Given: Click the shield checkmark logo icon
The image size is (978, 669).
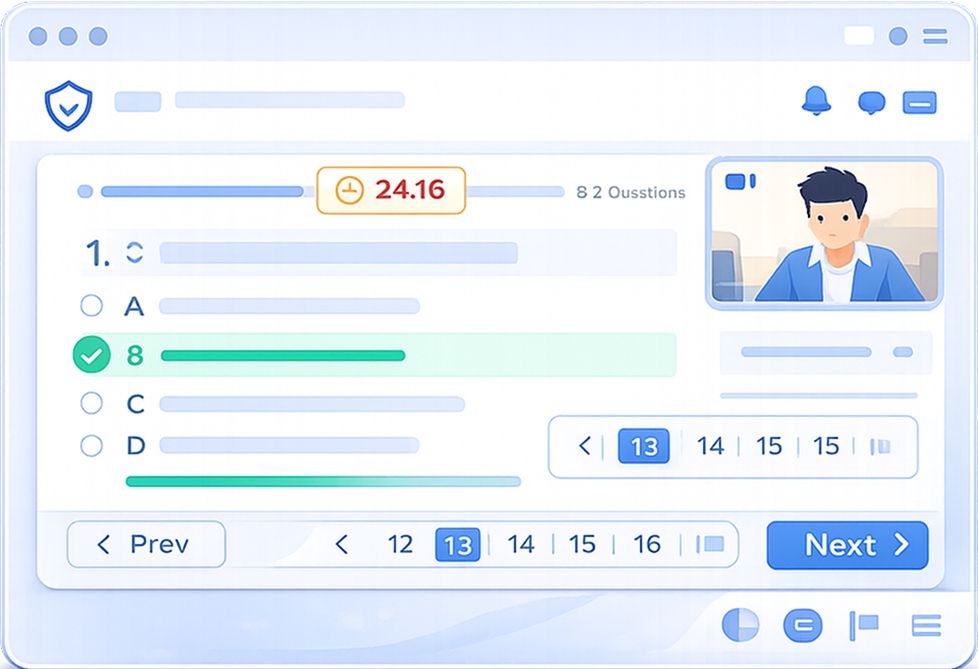Looking at the screenshot, I should tap(69, 106).
